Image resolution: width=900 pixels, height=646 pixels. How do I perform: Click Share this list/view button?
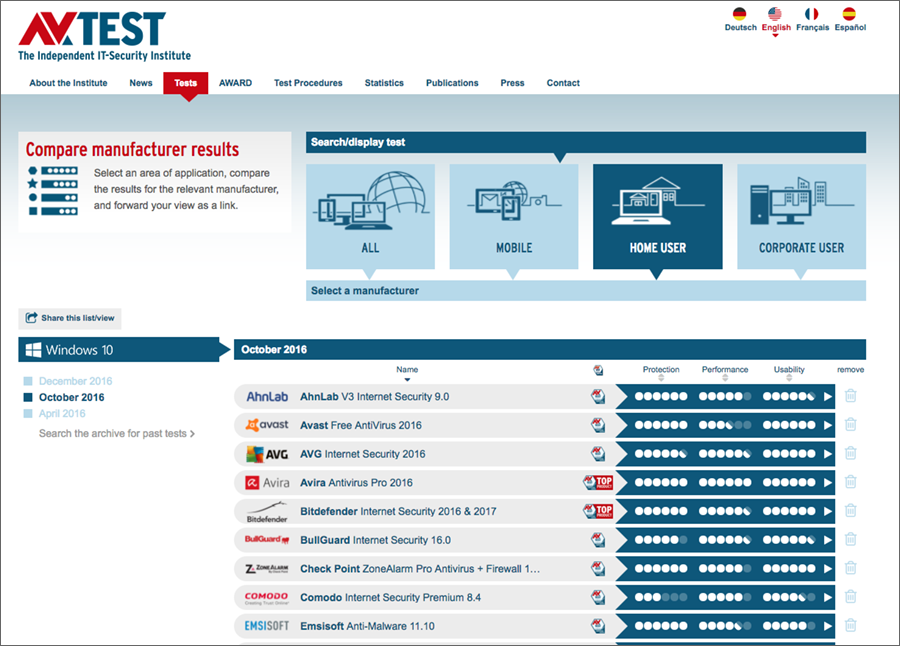70,318
